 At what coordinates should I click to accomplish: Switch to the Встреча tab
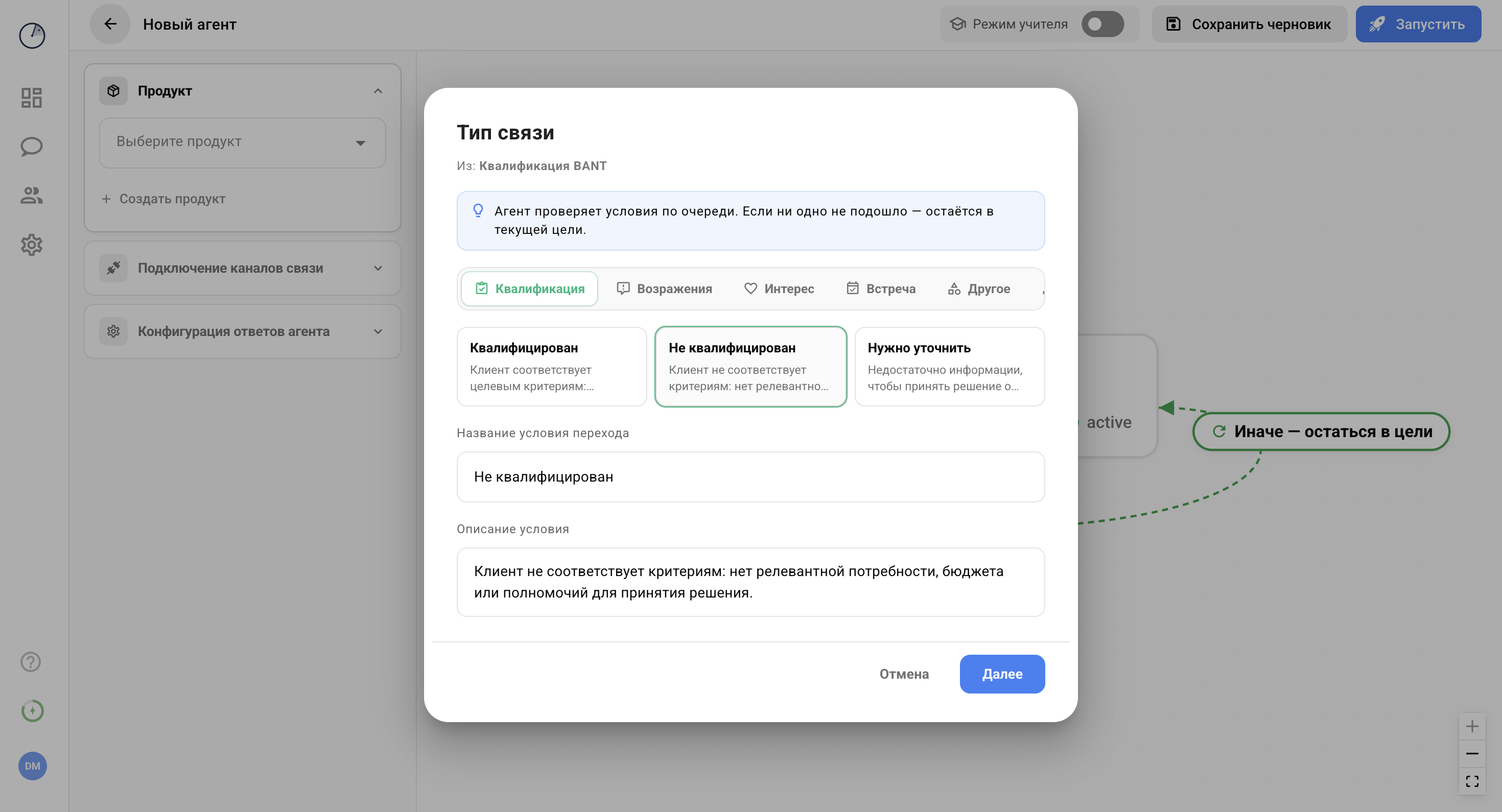880,289
